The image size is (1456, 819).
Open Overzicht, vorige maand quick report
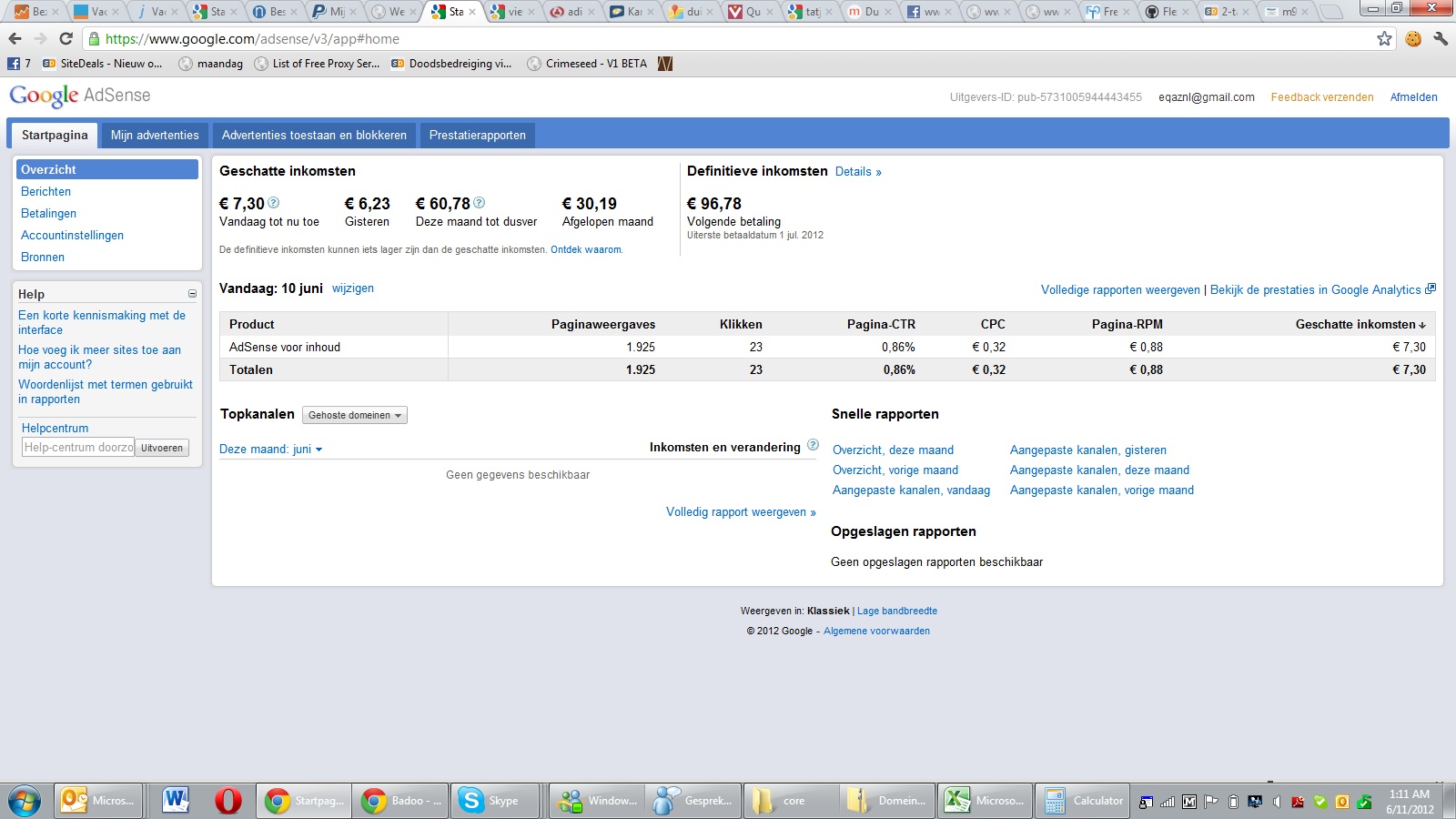[895, 470]
